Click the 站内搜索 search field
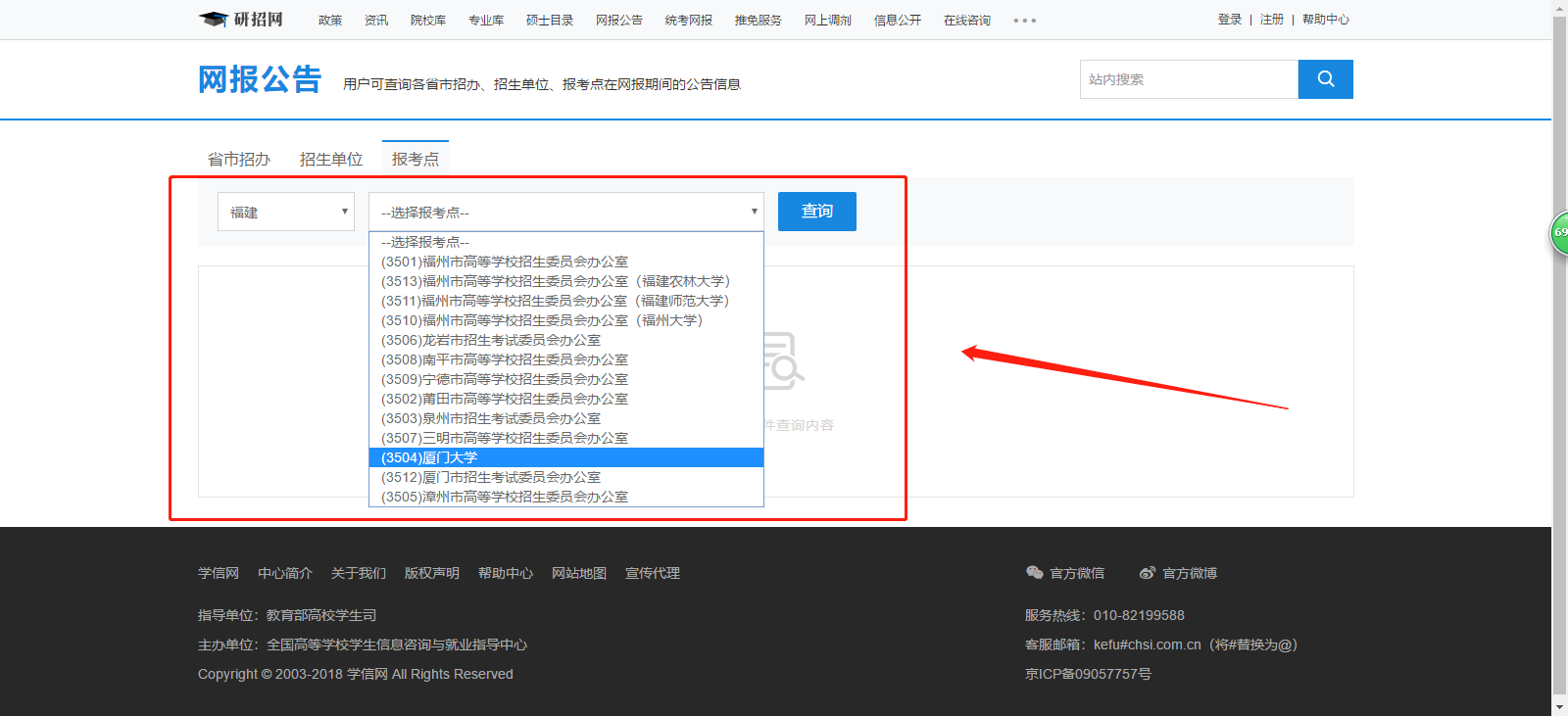 1190,79
